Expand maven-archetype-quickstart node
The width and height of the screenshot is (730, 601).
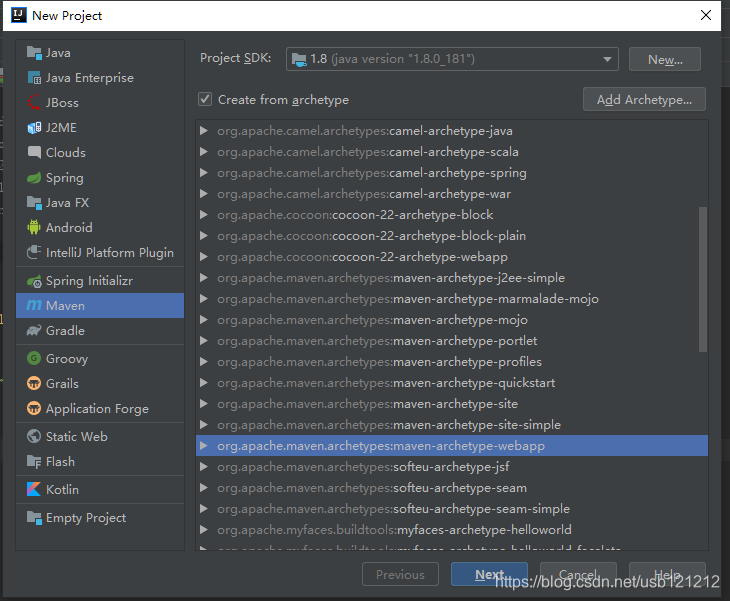203,383
